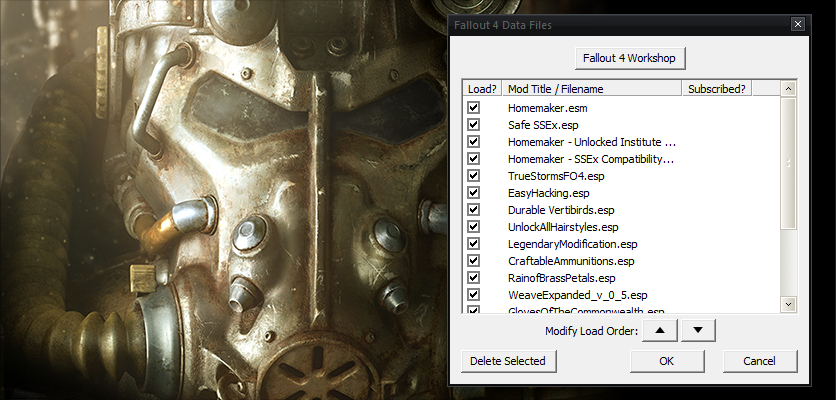Select CraftableAmmunitions.esp entry
The image size is (836, 400).
[571, 261]
